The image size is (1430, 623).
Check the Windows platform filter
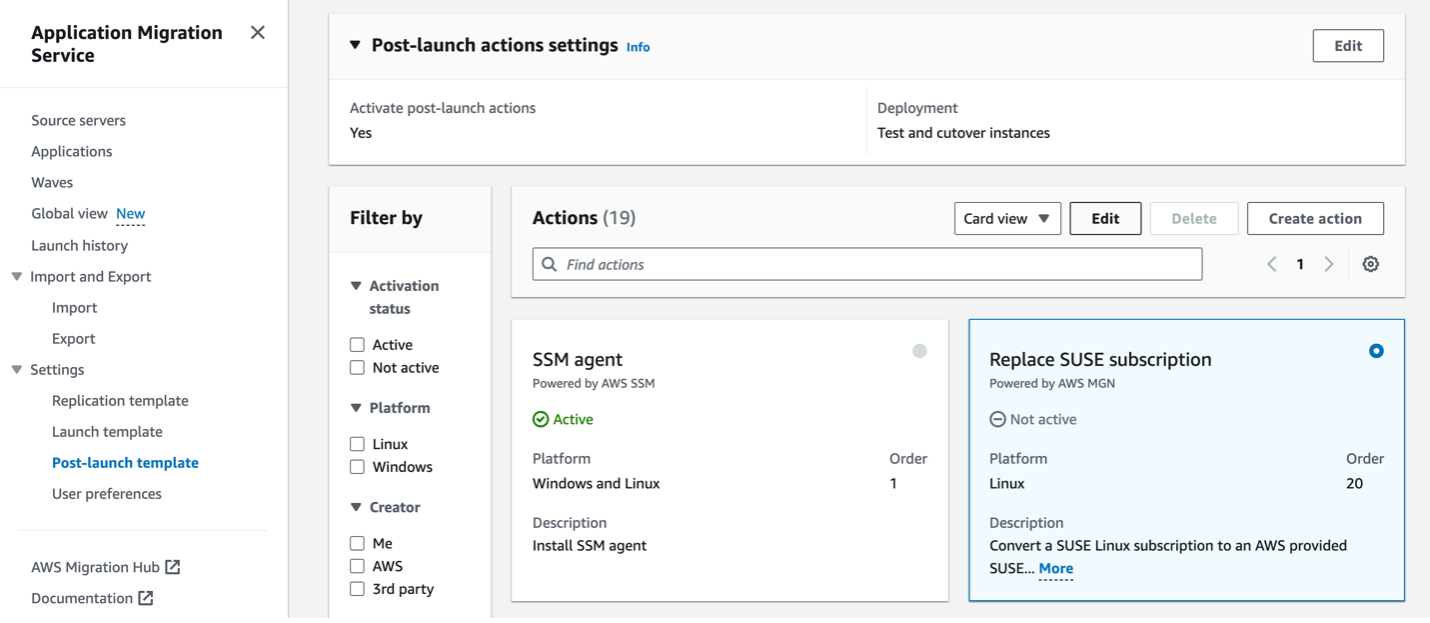click(357, 467)
